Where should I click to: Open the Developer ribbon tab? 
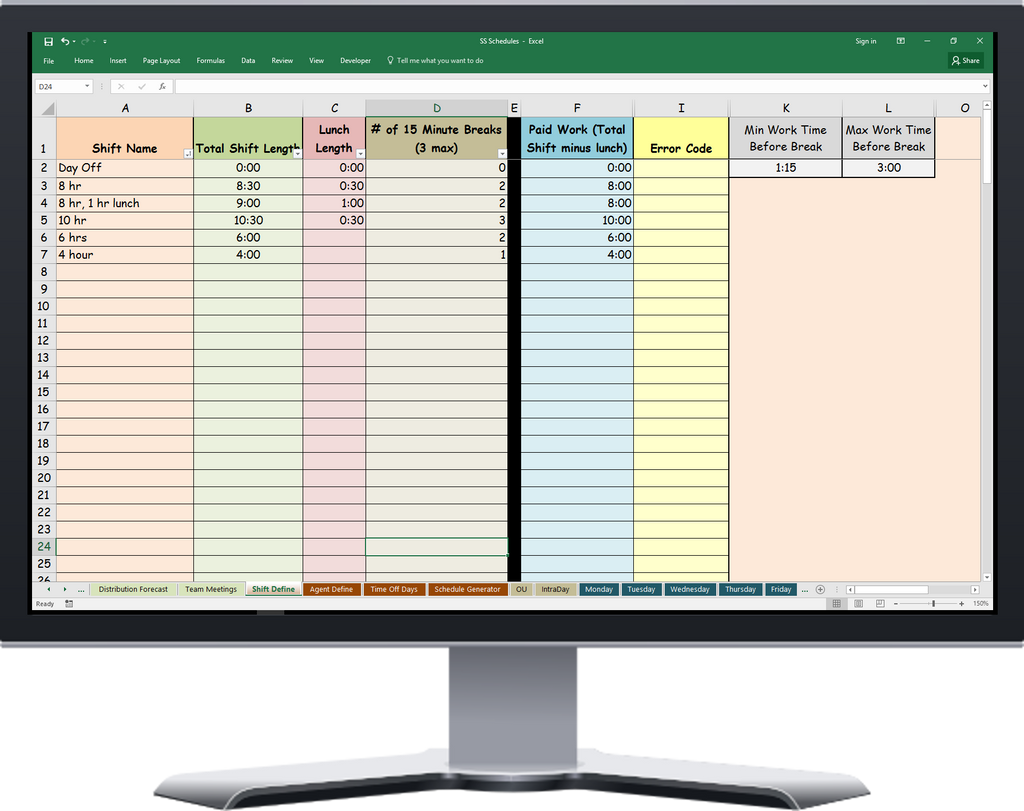pyautogui.click(x=355, y=60)
